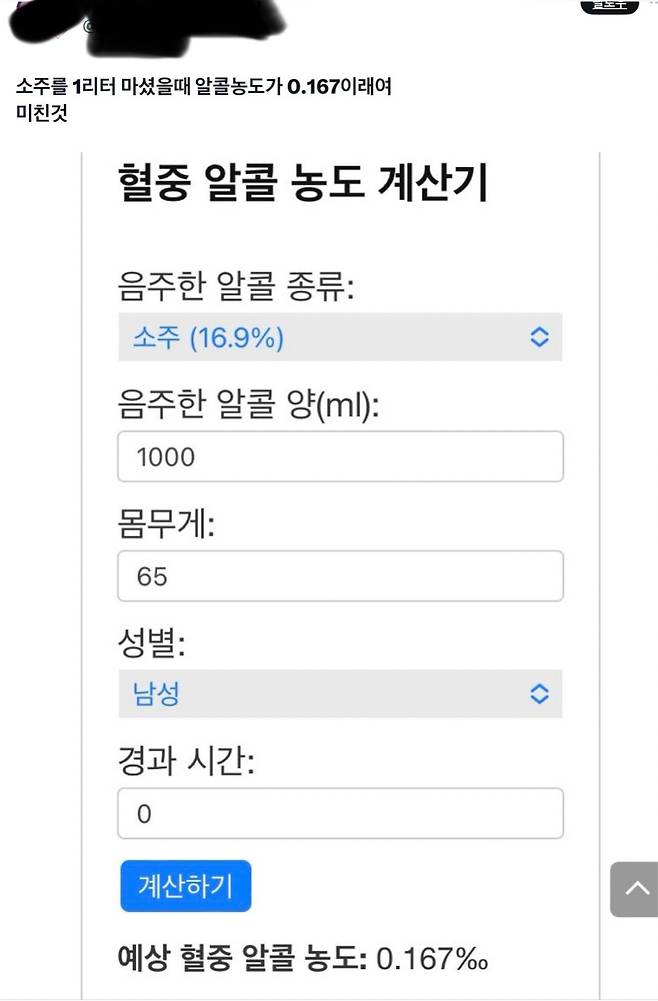Select the 경과 시간 field showing 0
This screenshot has width=658, height=1001.
coord(340,813)
